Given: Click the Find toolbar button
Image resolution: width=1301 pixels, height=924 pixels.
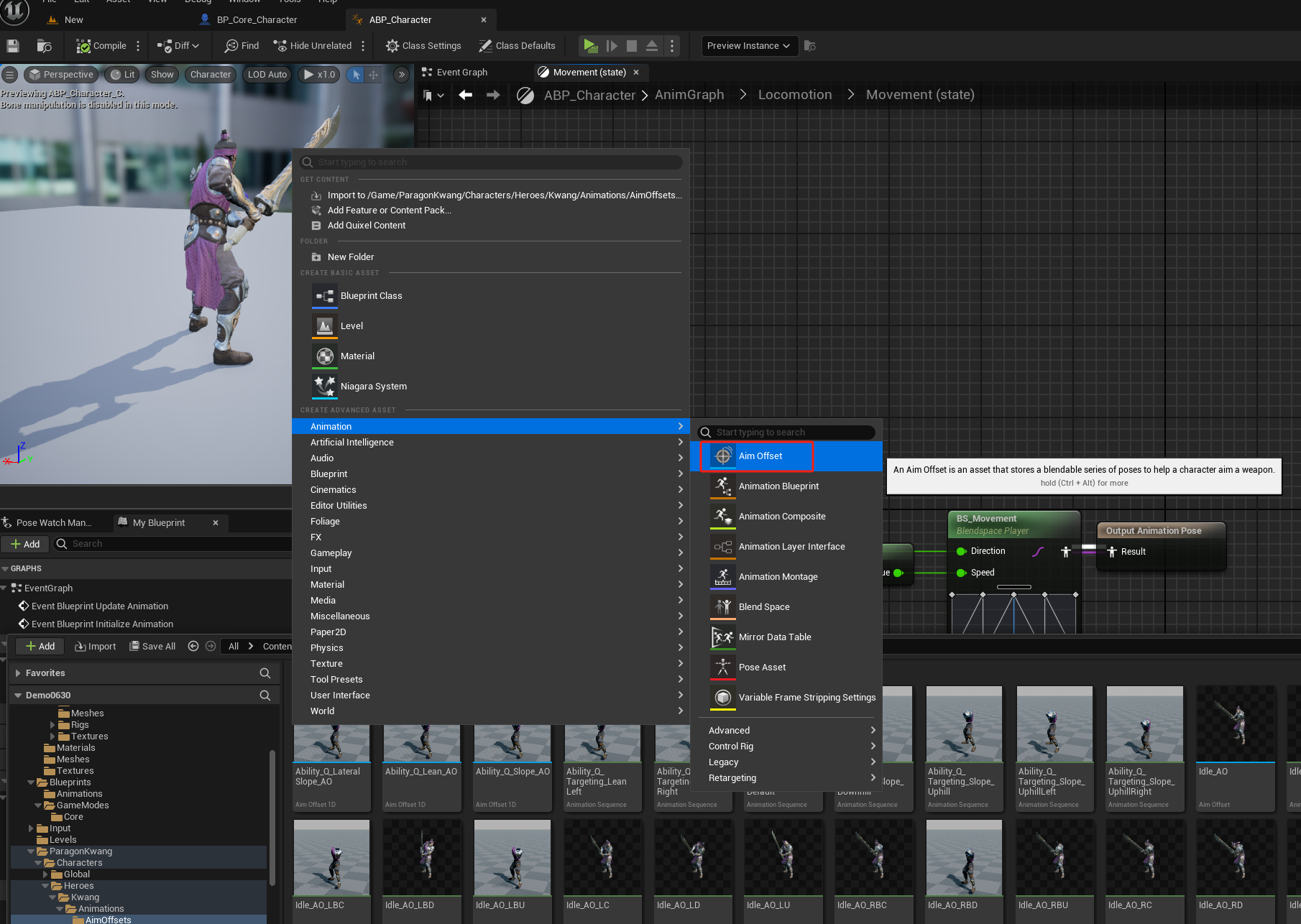Looking at the screenshot, I should [242, 46].
